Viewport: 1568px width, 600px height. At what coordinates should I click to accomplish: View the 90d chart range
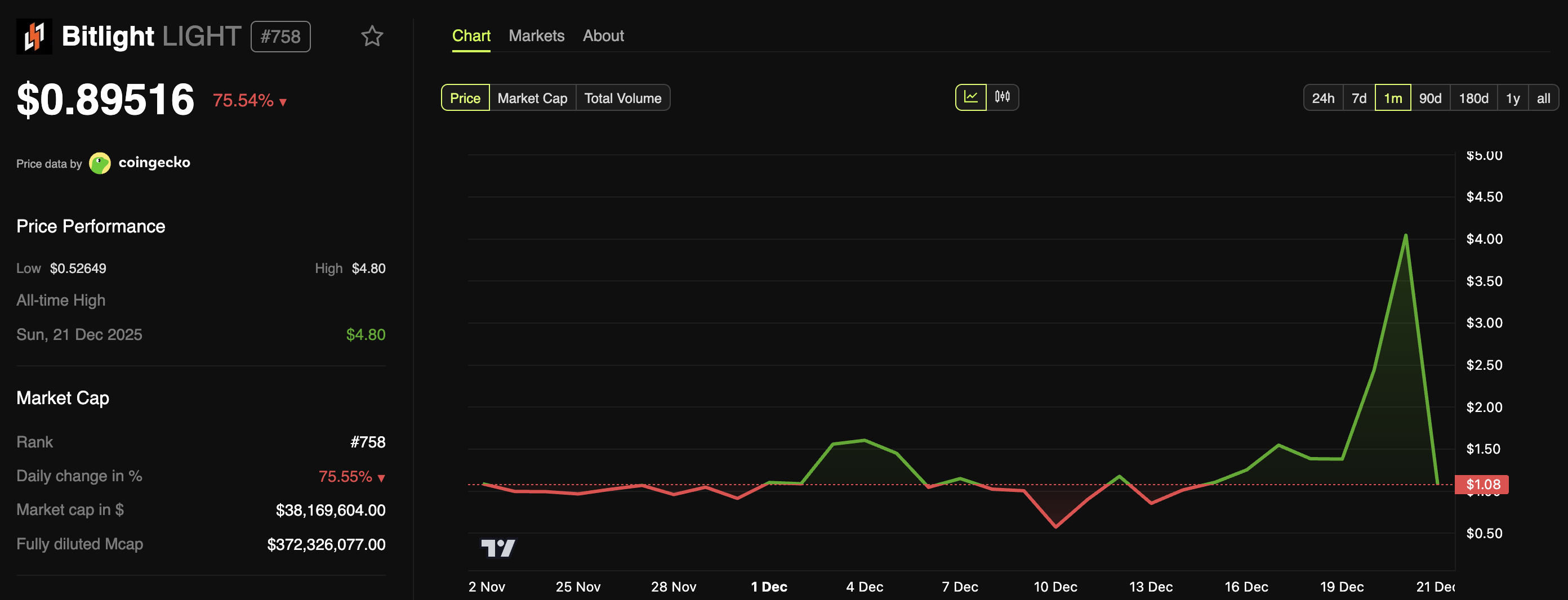[1431, 97]
